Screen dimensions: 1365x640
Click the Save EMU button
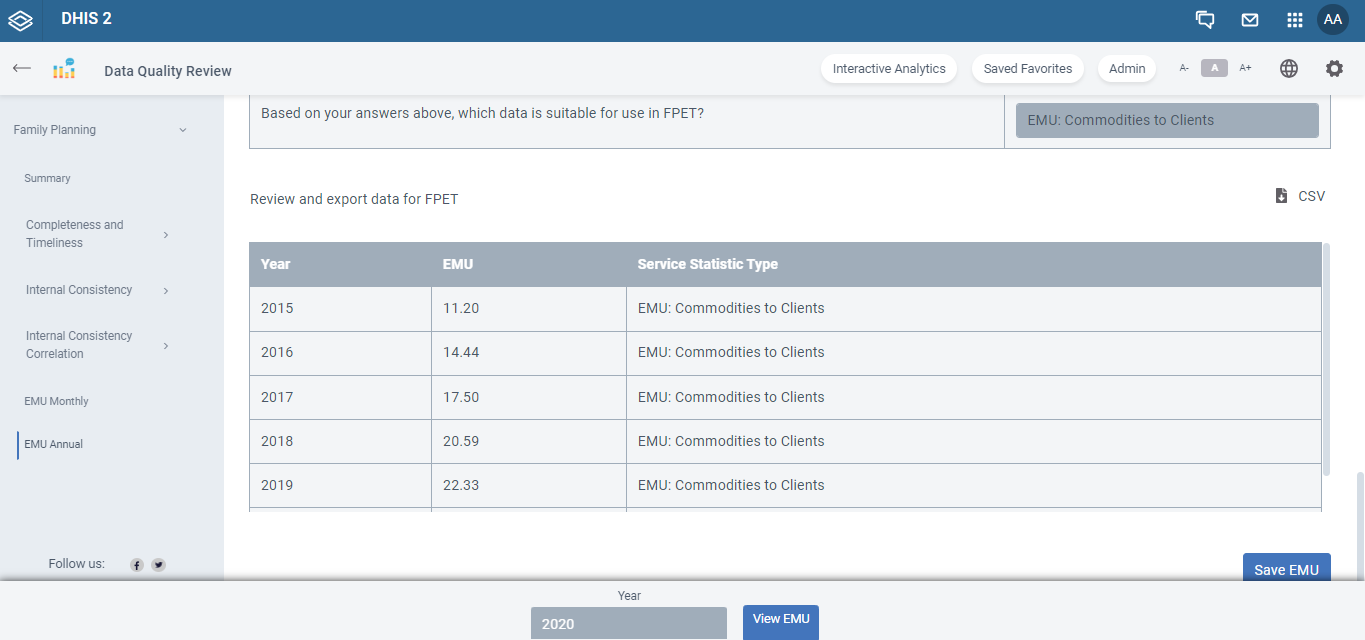[x=1287, y=568]
